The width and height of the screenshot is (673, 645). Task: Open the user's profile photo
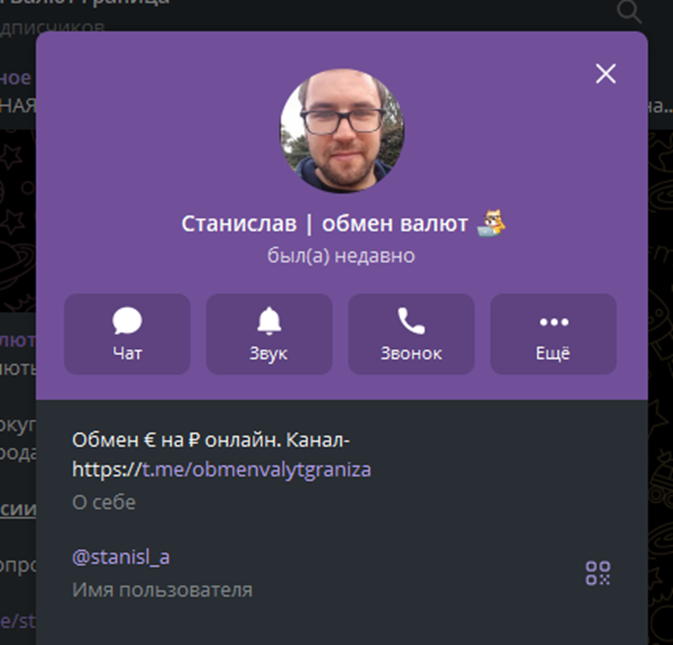342,130
